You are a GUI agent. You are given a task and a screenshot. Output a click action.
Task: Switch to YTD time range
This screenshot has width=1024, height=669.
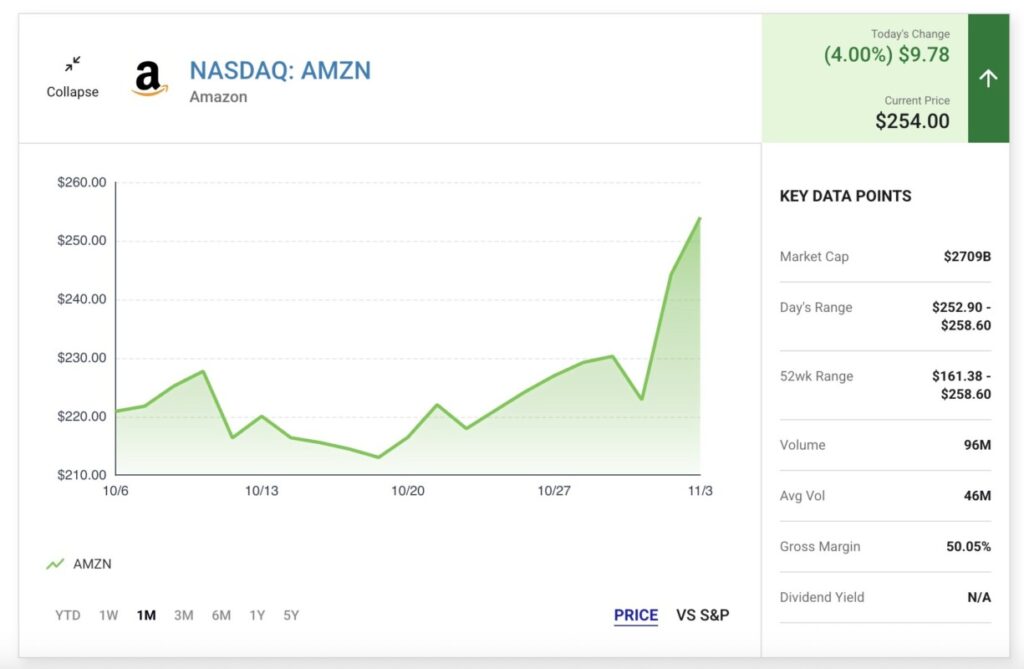67,615
